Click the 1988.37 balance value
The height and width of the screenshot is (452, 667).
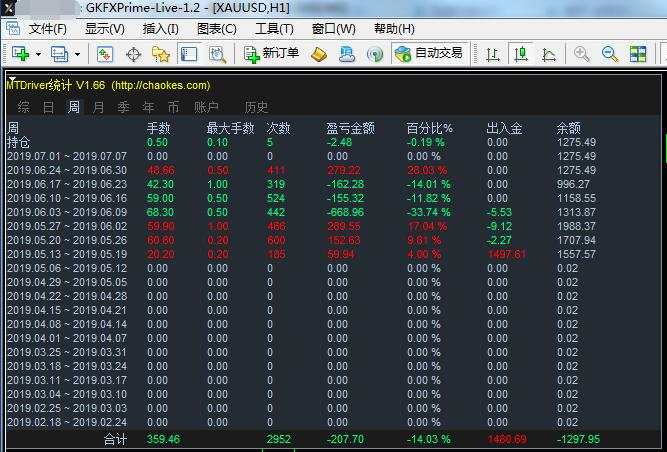click(576, 226)
